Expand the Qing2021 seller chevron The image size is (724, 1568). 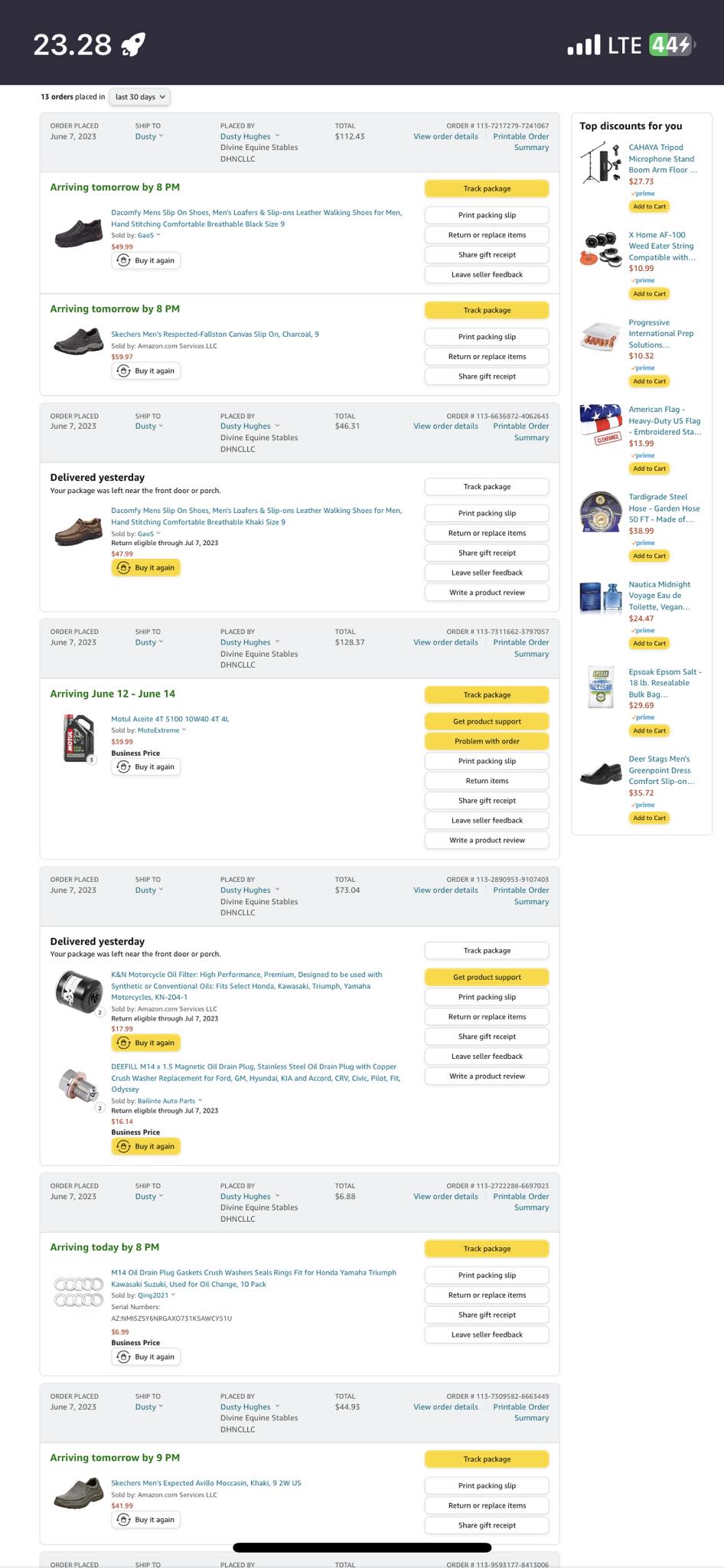tap(174, 1295)
